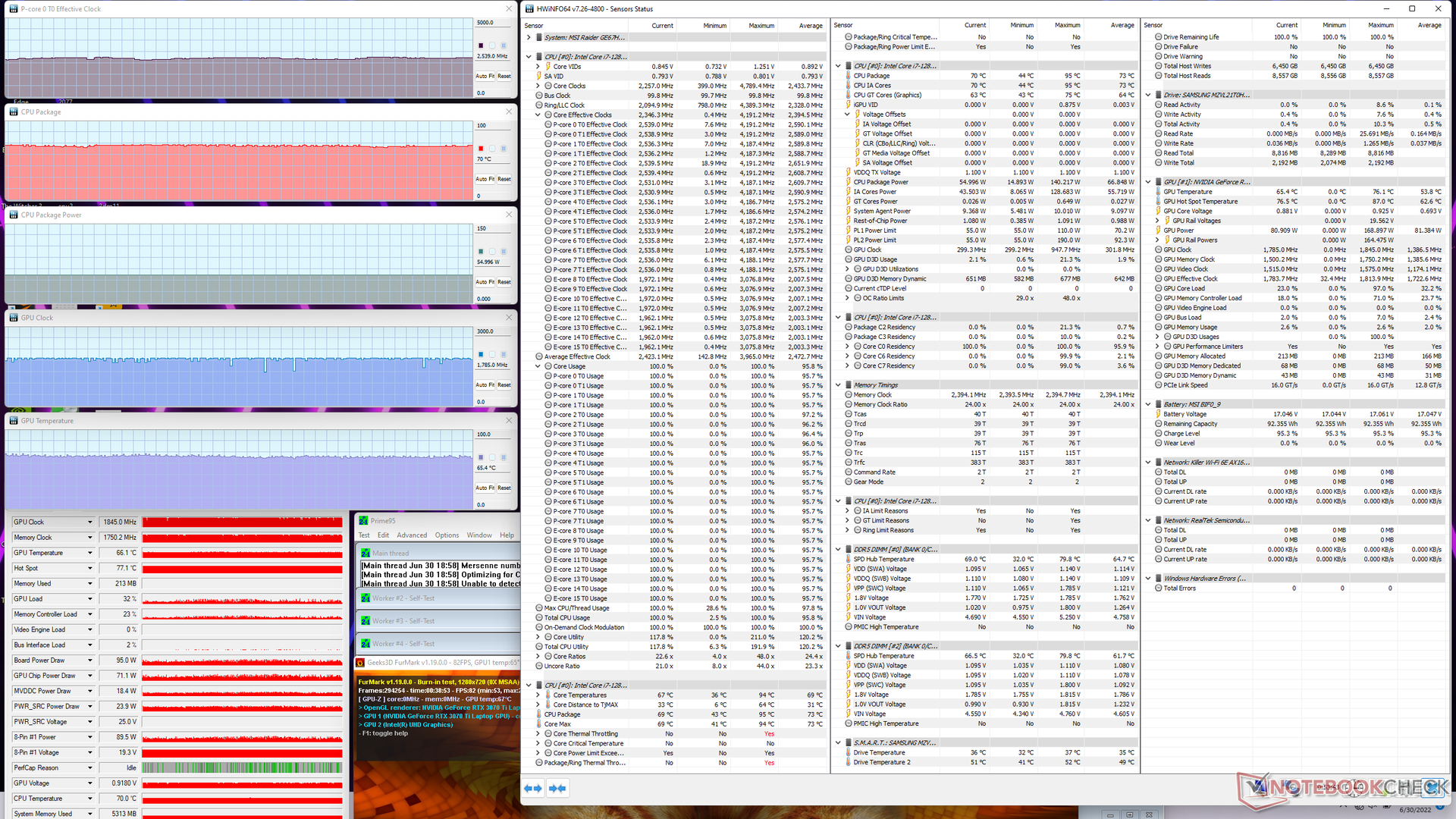Collapse the Memory Timings sensor group

click(x=838, y=385)
